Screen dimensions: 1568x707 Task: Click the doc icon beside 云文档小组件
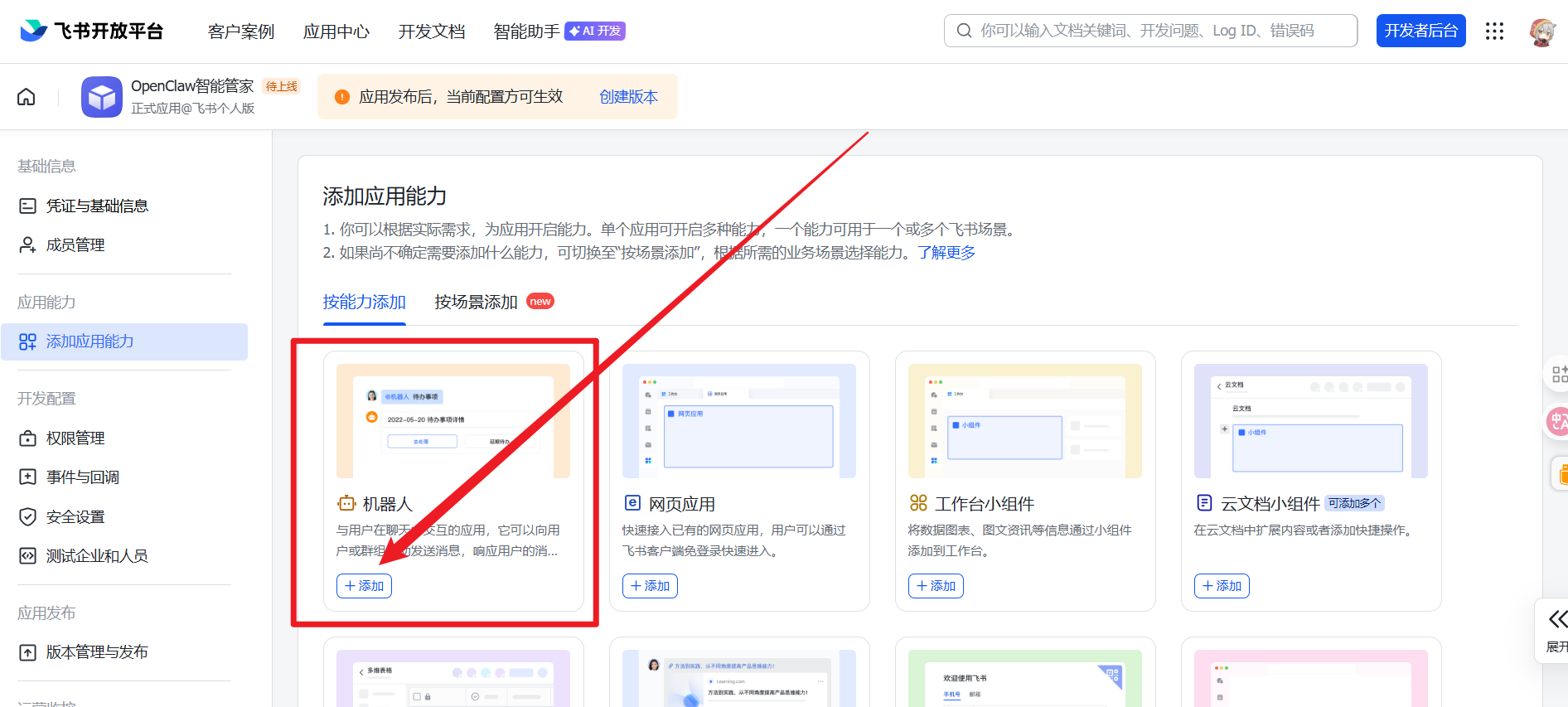[x=1204, y=503]
